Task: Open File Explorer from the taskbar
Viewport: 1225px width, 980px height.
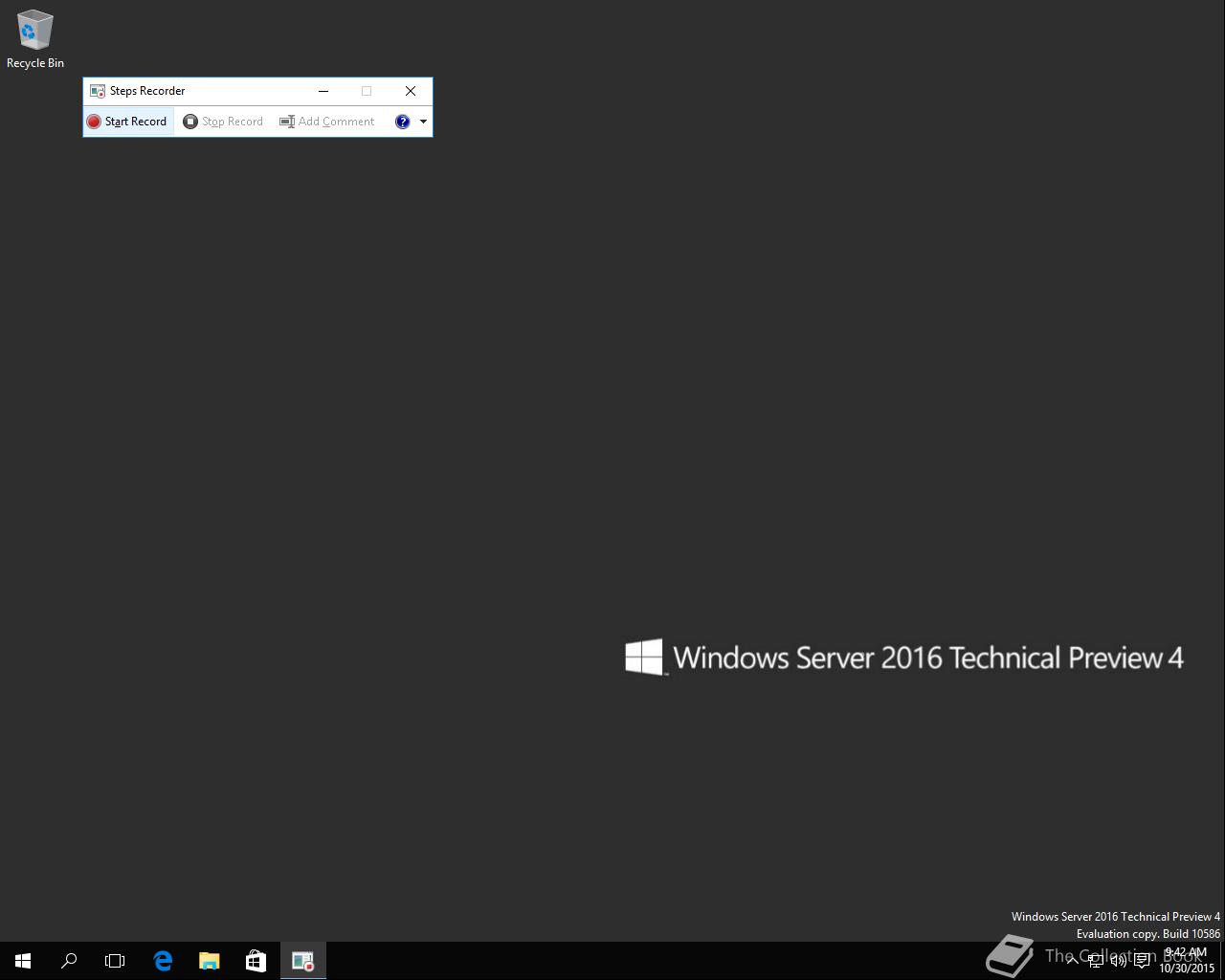Action: [x=209, y=961]
